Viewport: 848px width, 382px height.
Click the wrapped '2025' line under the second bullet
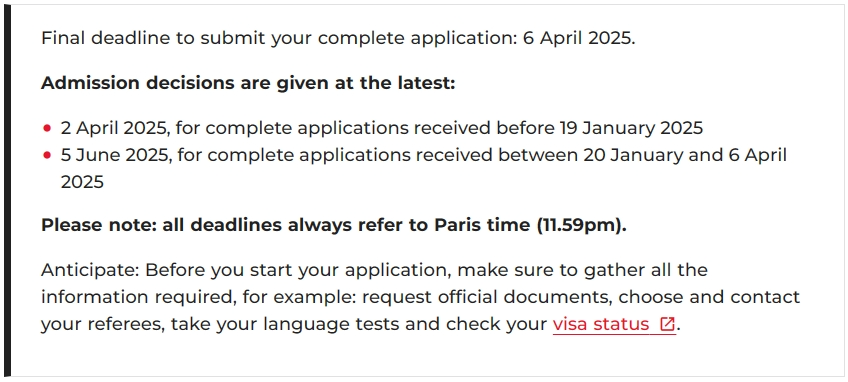(x=82, y=182)
